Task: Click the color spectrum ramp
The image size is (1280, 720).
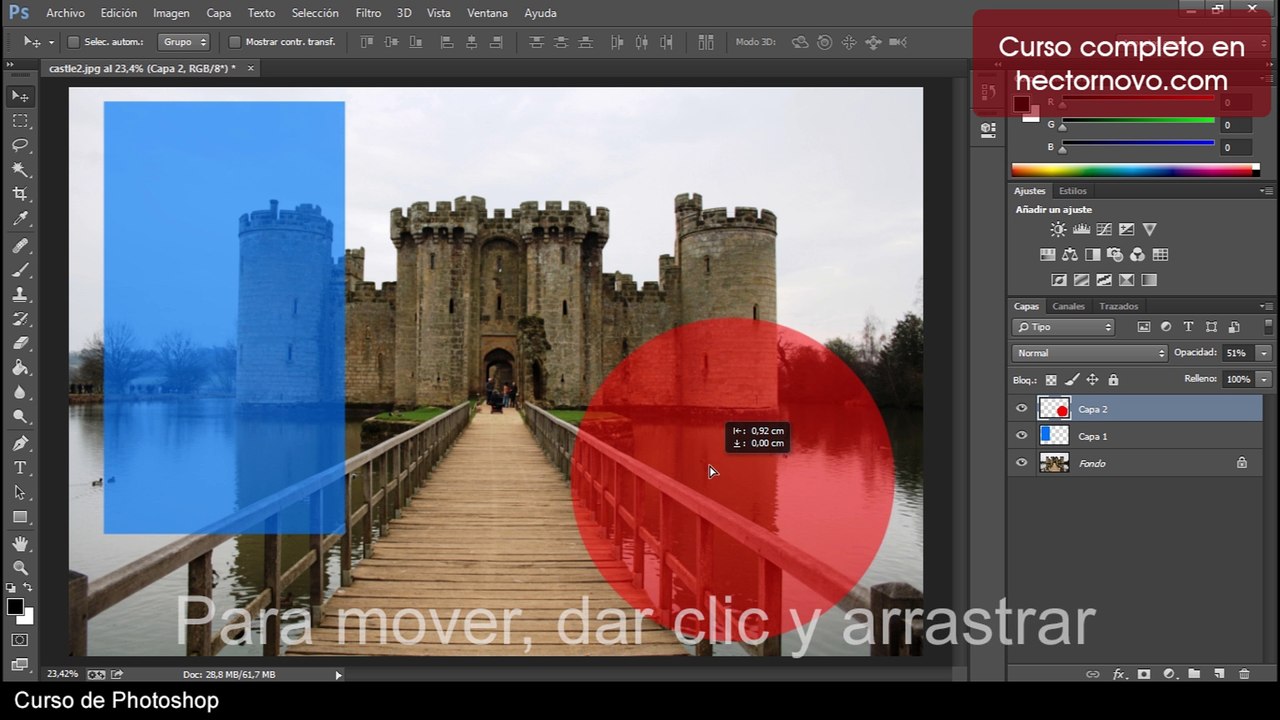Action: (1135, 171)
